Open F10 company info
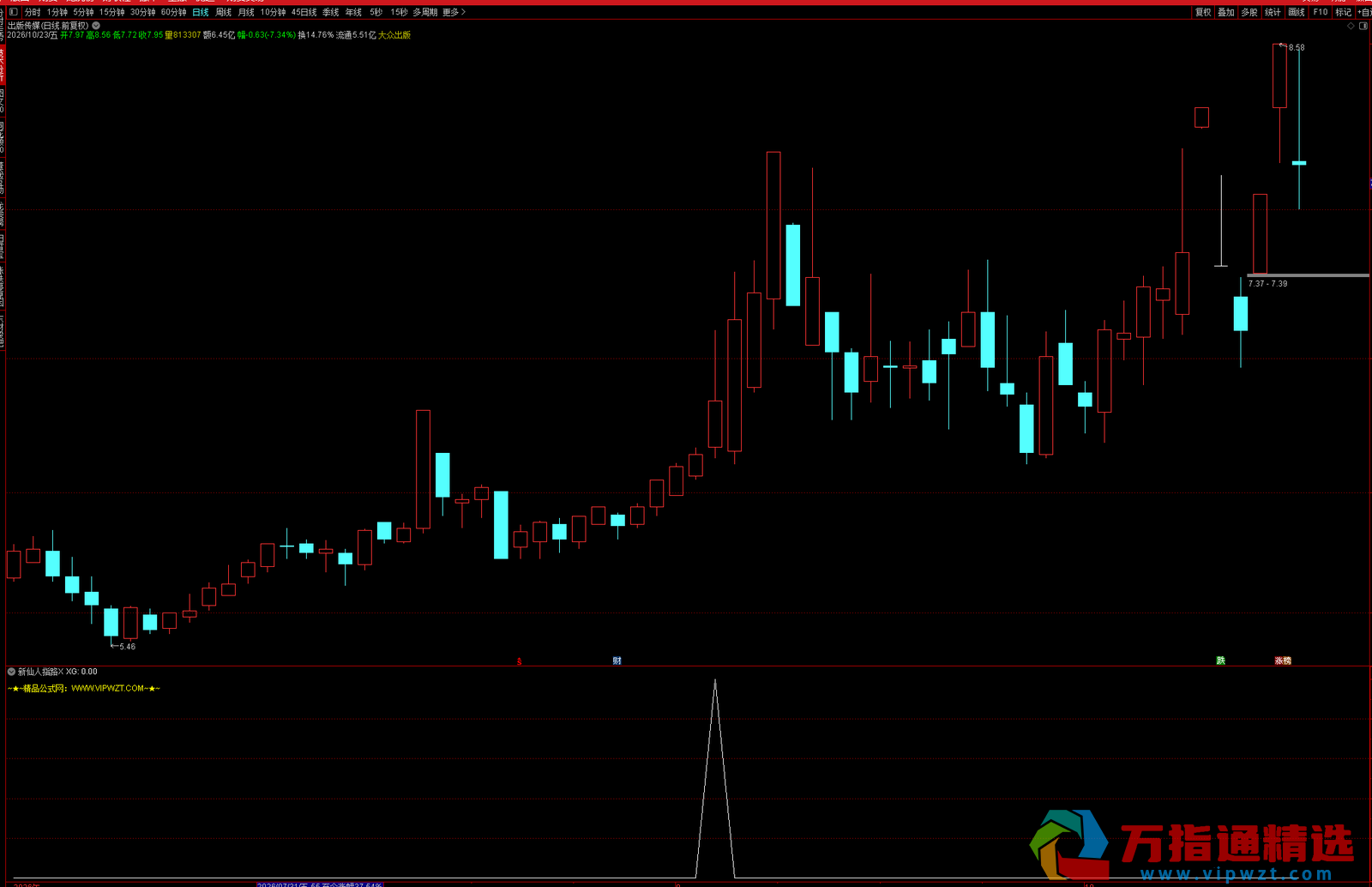Image resolution: width=1372 pixels, height=887 pixels. pyautogui.click(x=1320, y=12)
